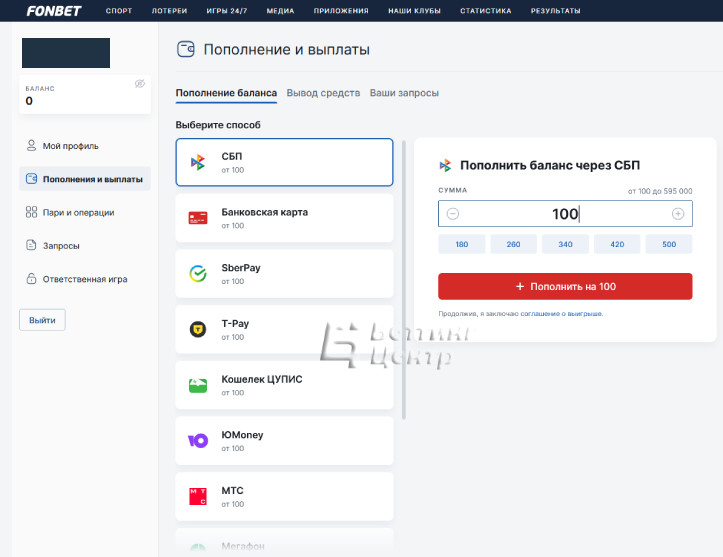
Task: Click the grid icon beside Пари и операции
Action: [x=31, y=212]
